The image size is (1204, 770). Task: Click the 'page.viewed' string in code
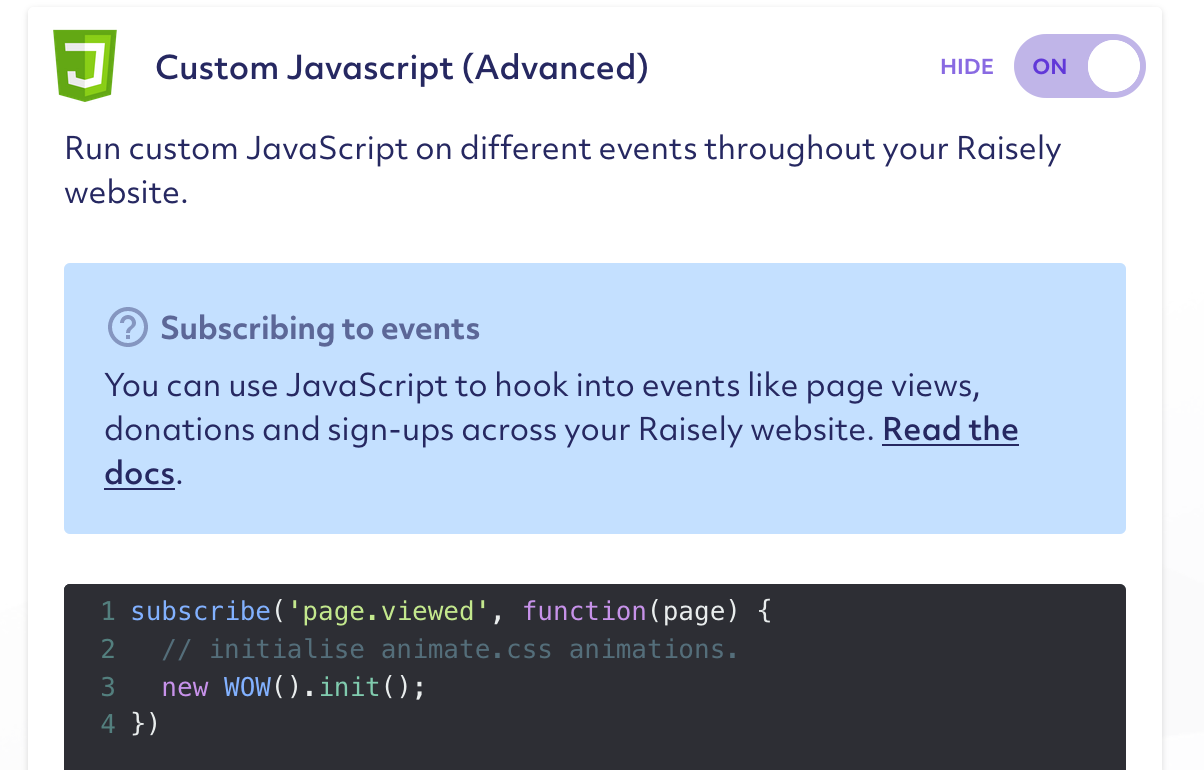[387, 611]
